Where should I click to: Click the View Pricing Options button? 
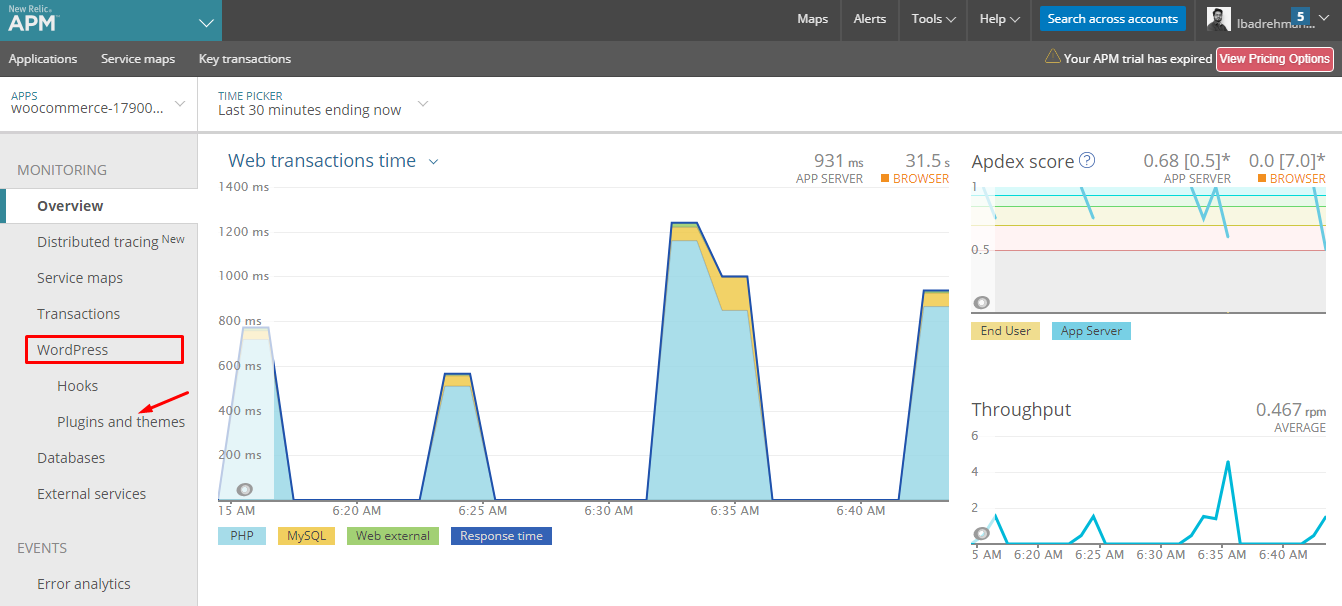point(1275,58)
